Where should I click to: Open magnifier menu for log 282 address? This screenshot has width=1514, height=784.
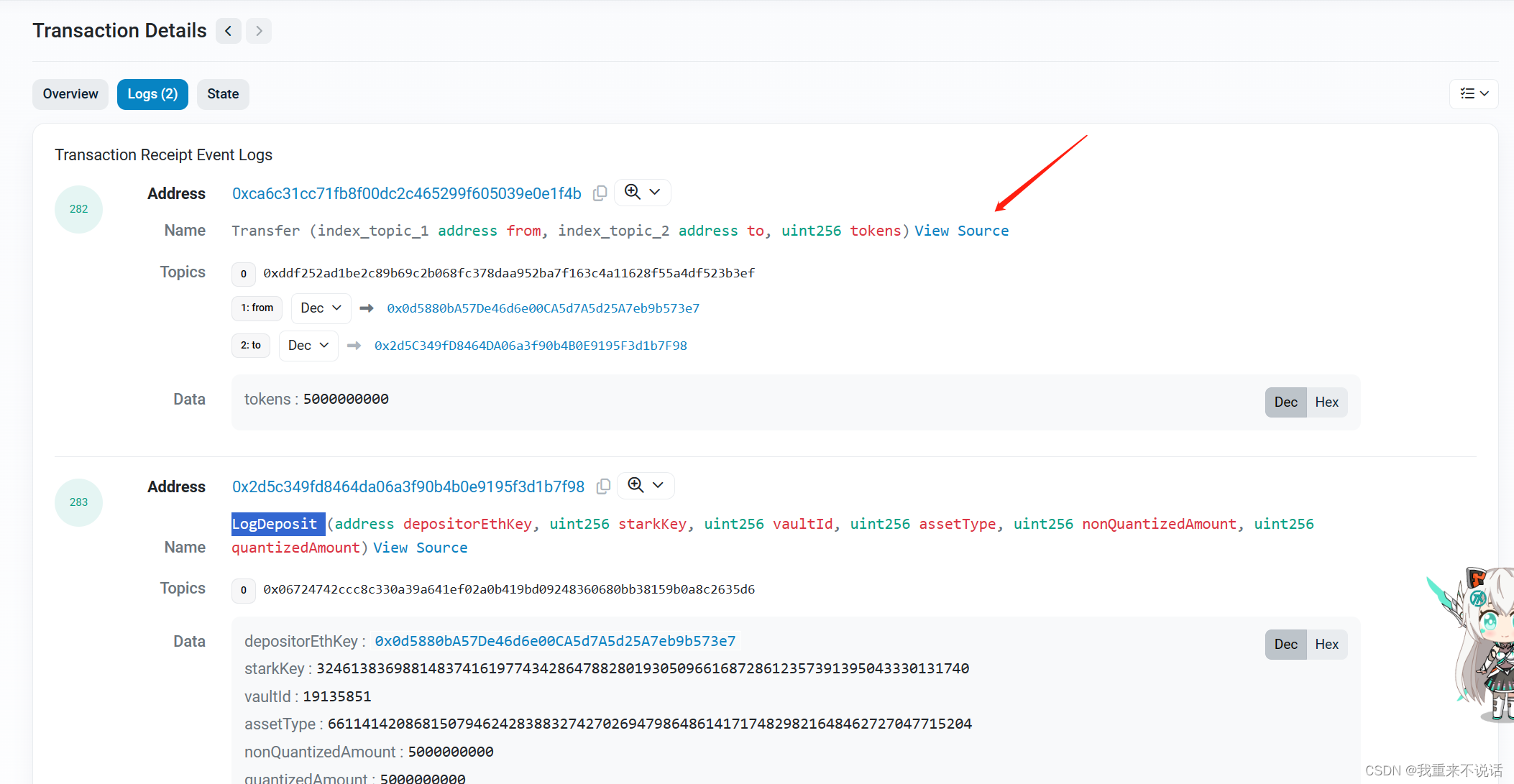coord(642,193)
